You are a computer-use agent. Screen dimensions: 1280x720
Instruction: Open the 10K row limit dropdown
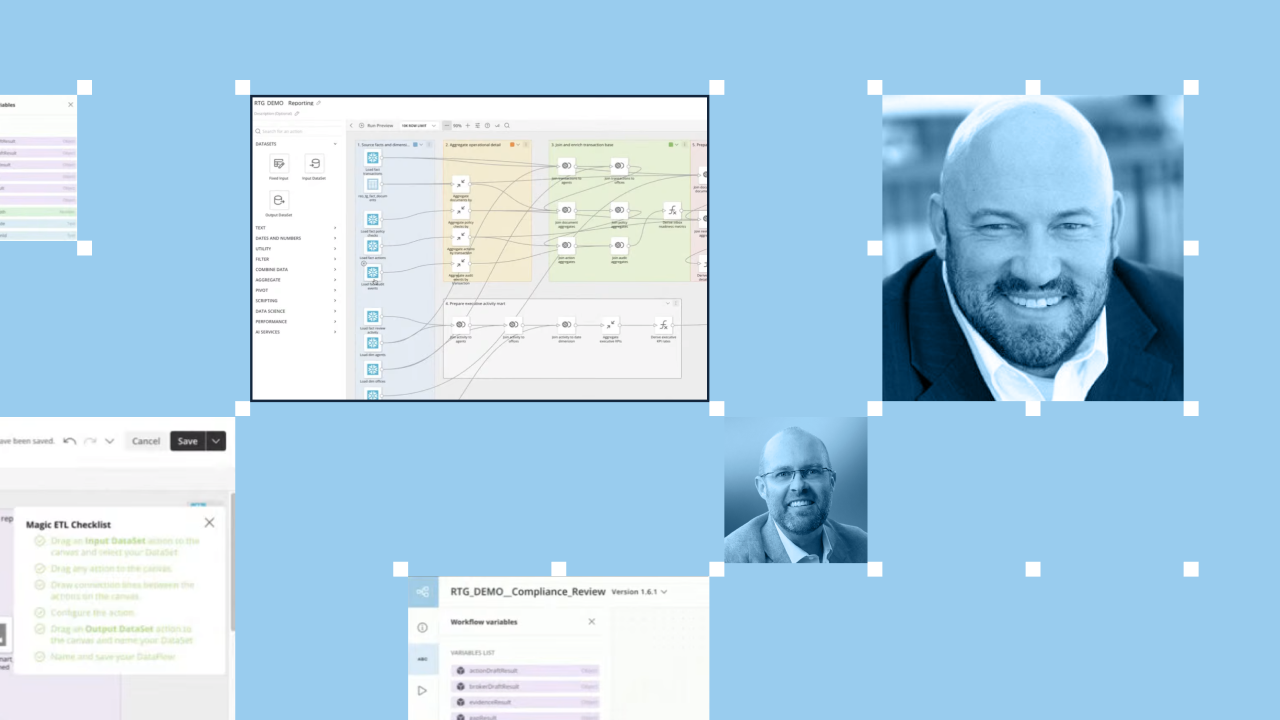(419, 125)
